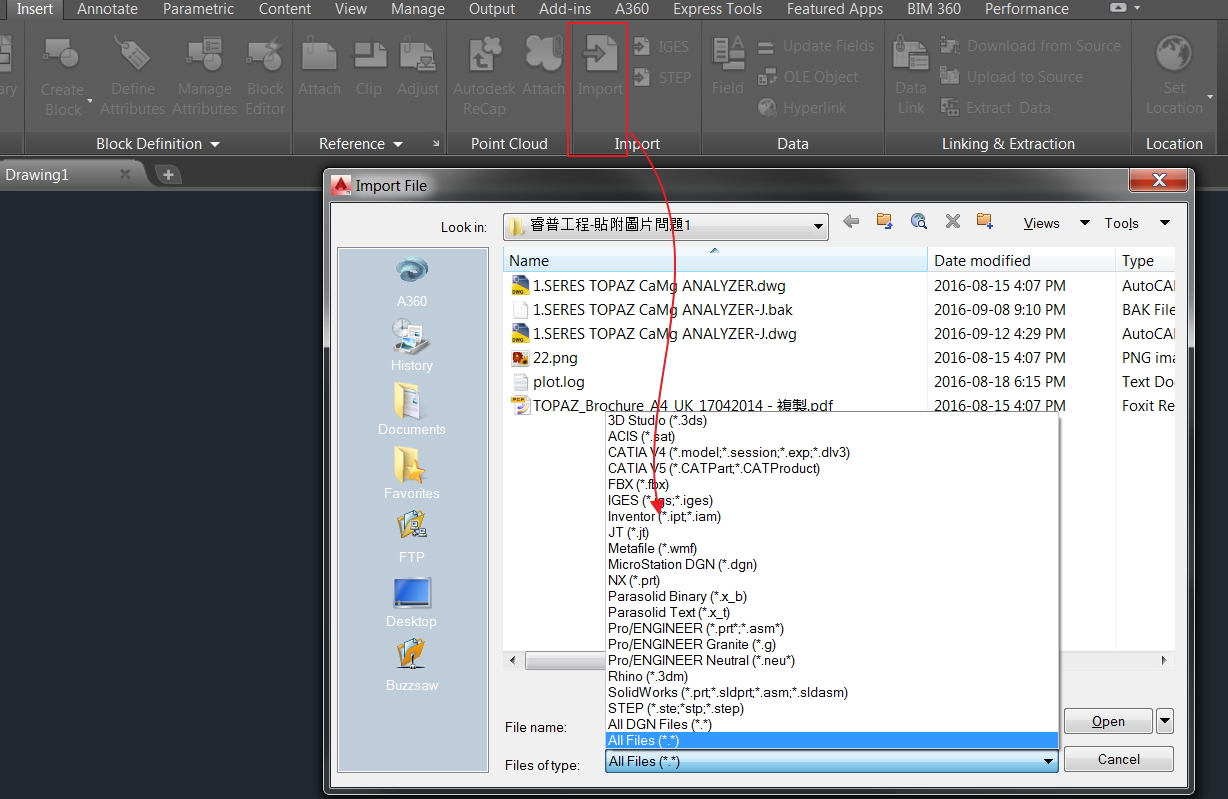The height and width of the screenshot is (799, 1228).
Task: Insert a Hyperlink
Action: pos(802,108)
